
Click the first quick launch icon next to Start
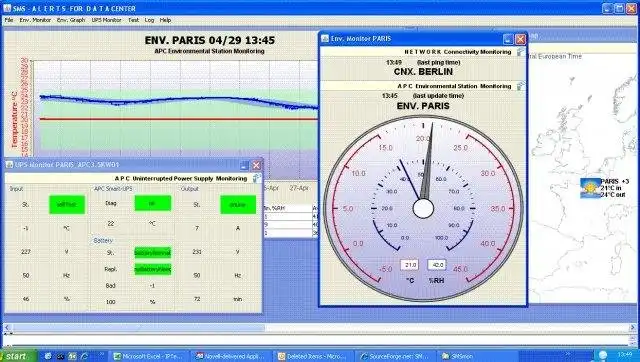point(48,356)
